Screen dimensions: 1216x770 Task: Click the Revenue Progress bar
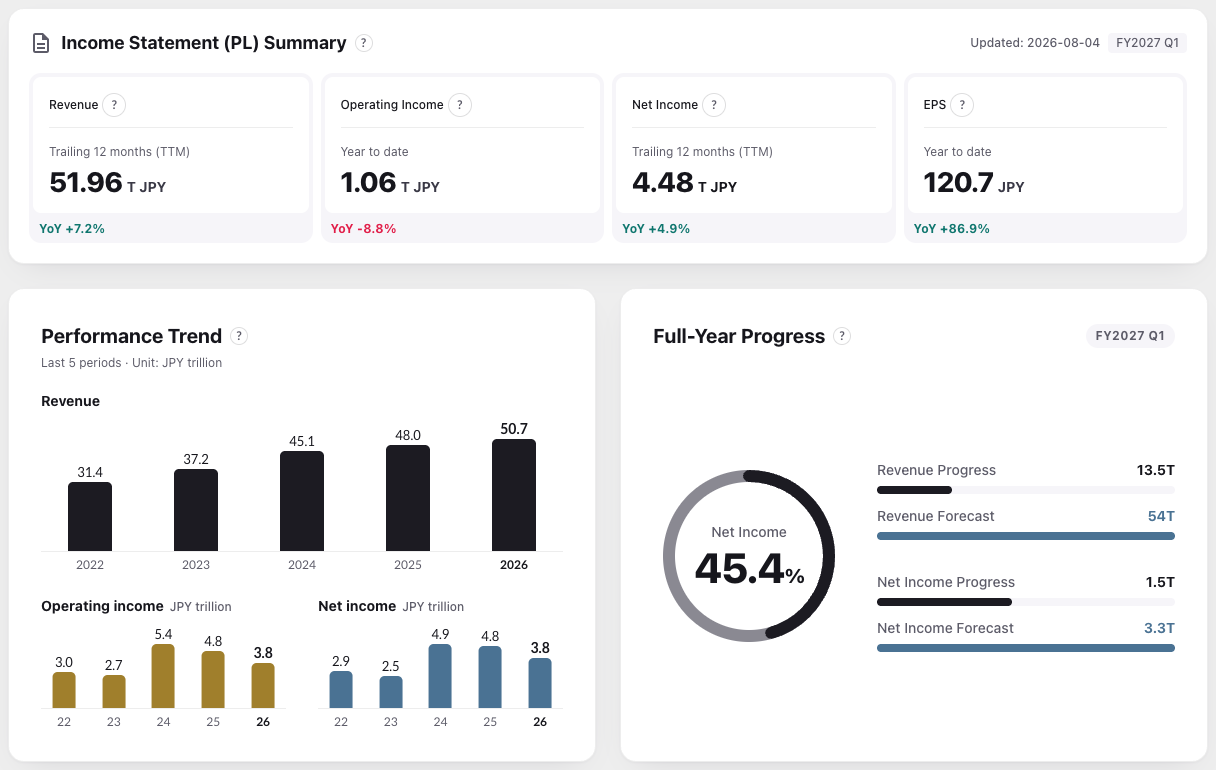(x=1025, y=490)
